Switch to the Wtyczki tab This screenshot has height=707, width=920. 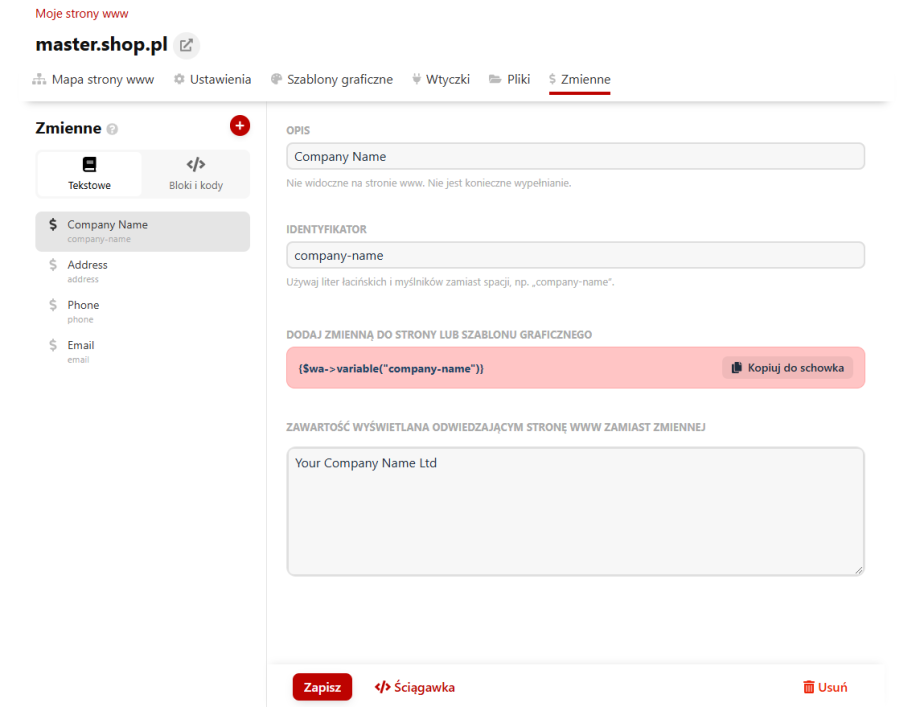coord(440,79)
